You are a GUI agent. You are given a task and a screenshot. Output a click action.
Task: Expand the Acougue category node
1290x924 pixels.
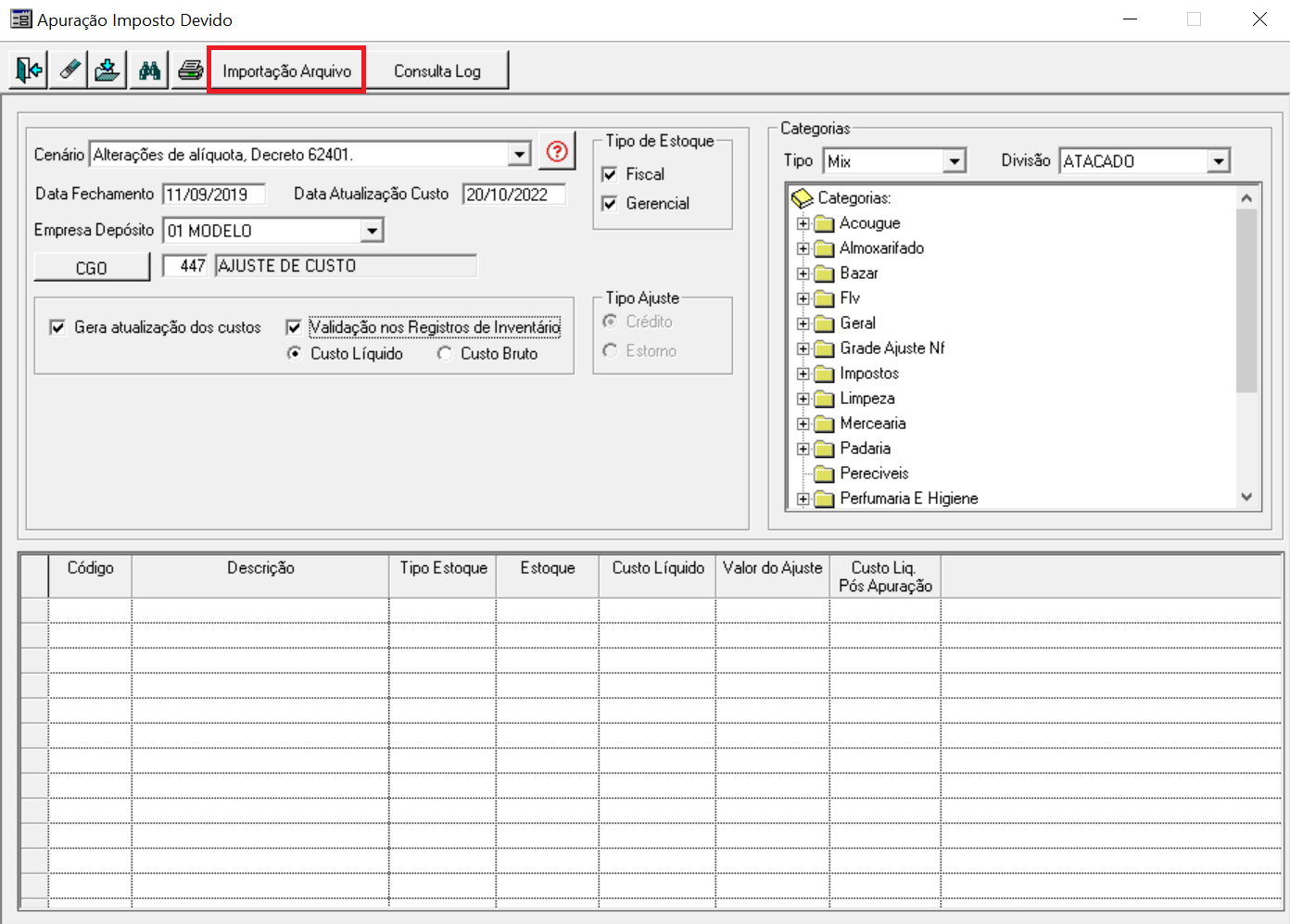tap(803, 223)
